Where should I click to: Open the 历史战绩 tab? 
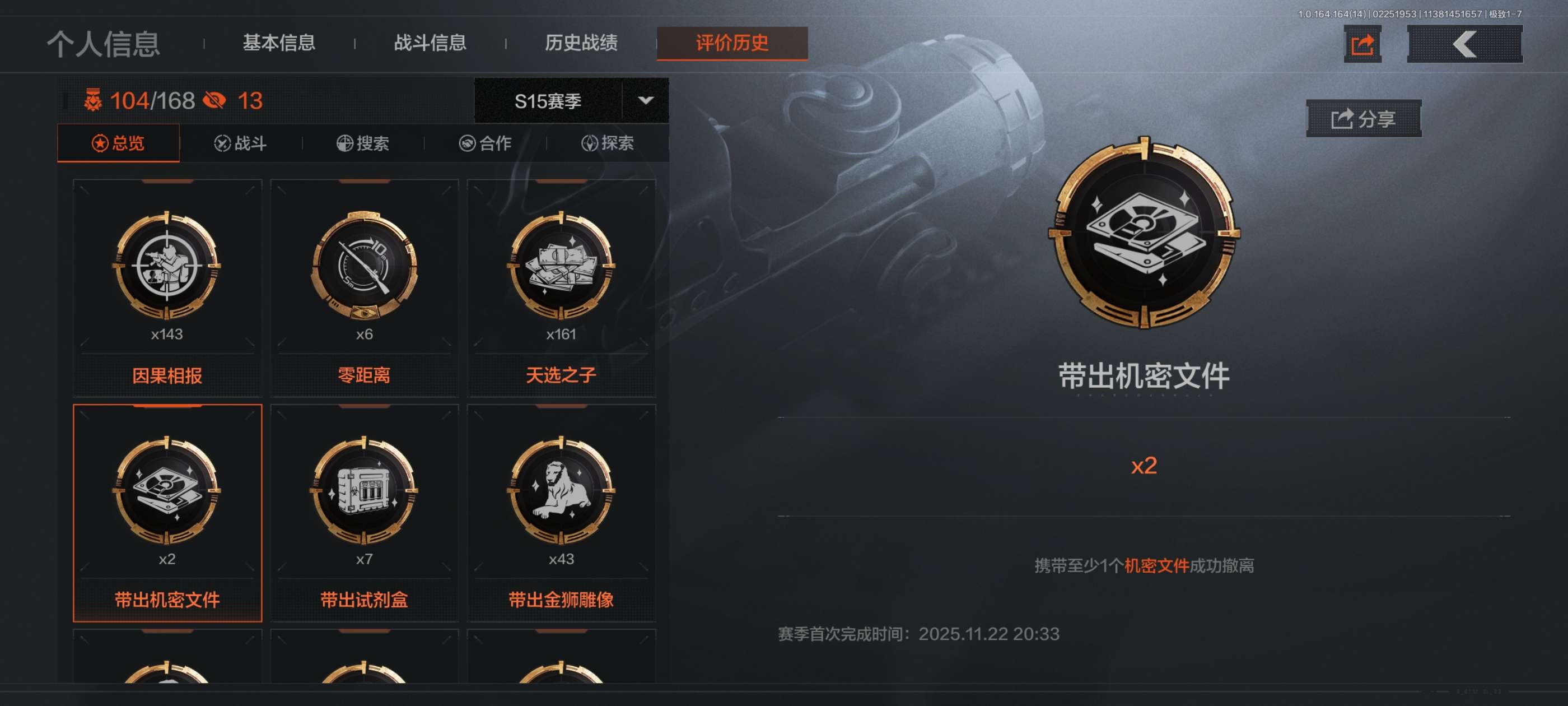click(x=581, y=43)
